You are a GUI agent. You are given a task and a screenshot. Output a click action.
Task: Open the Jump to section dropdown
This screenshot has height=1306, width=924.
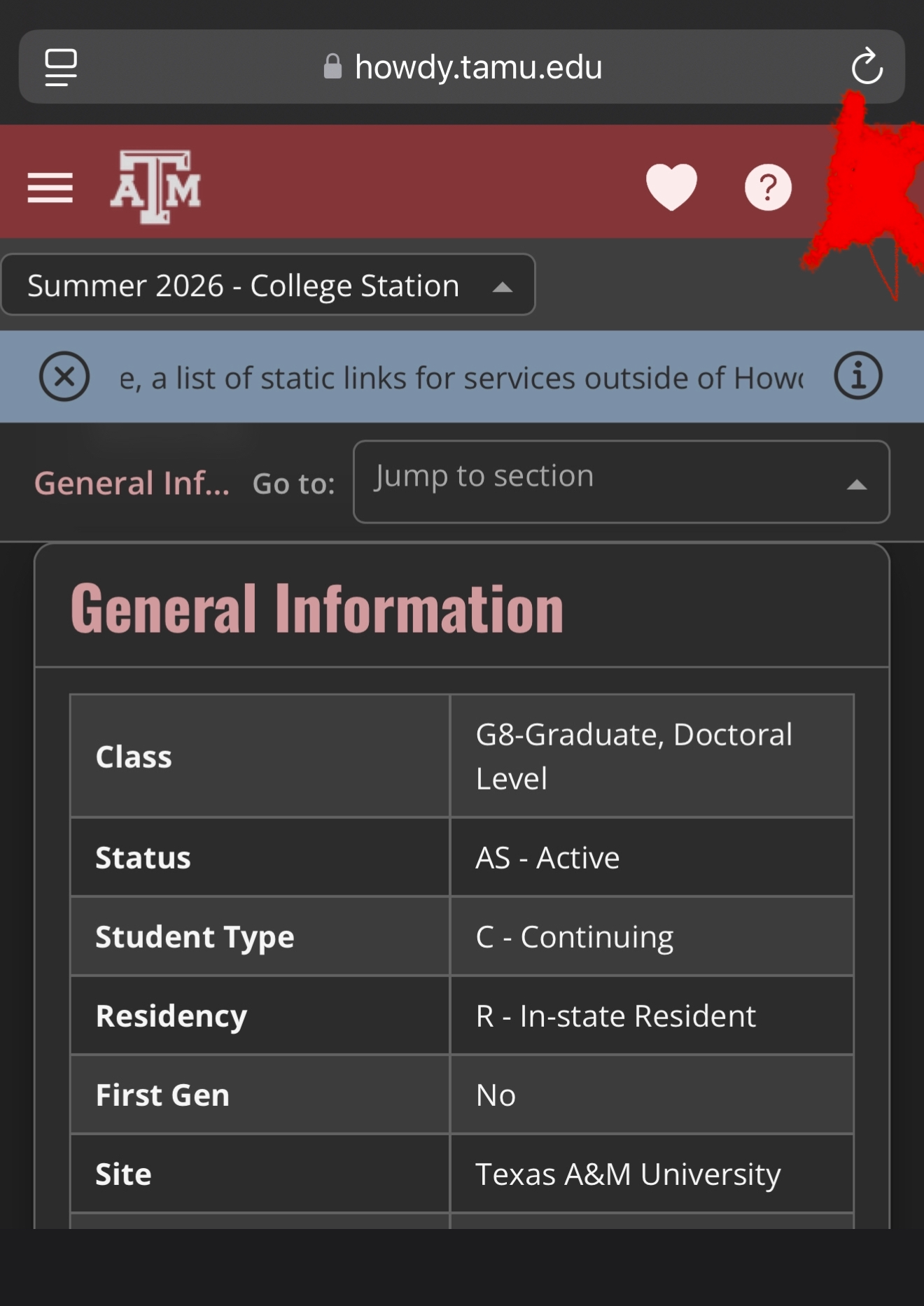pos(622,482)
